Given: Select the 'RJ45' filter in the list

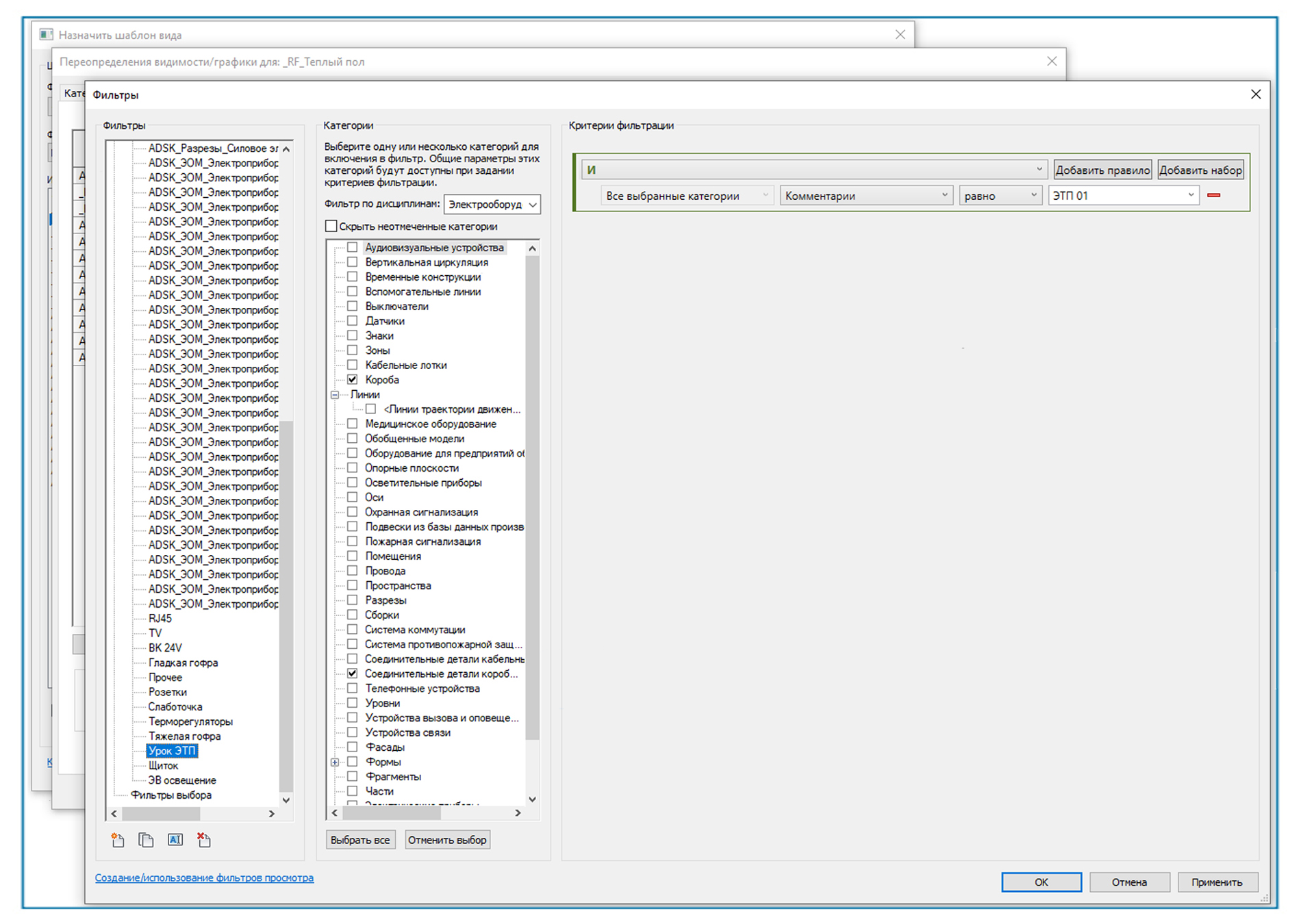Looking at the screenshot, I should (x=160, y=619).
